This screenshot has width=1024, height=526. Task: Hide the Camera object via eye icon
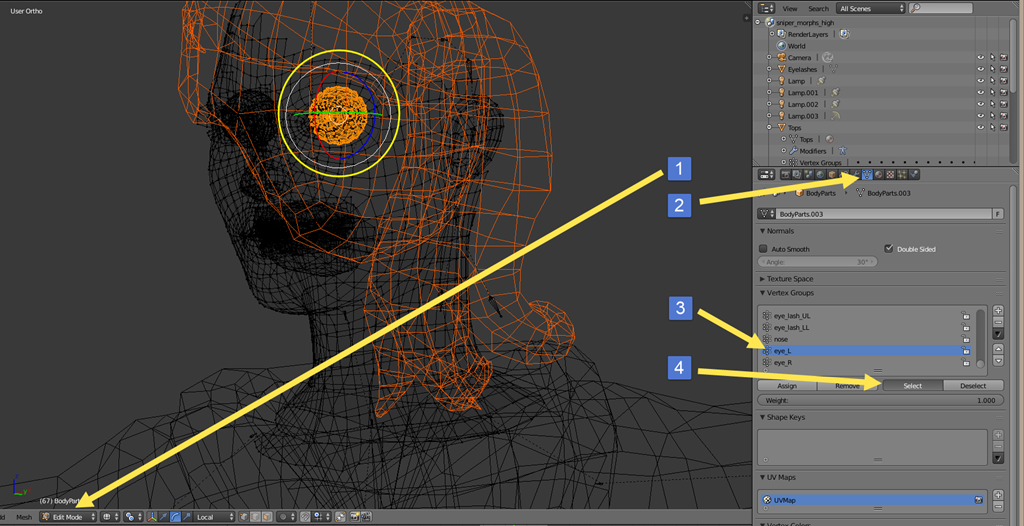[x=980, y=58]
